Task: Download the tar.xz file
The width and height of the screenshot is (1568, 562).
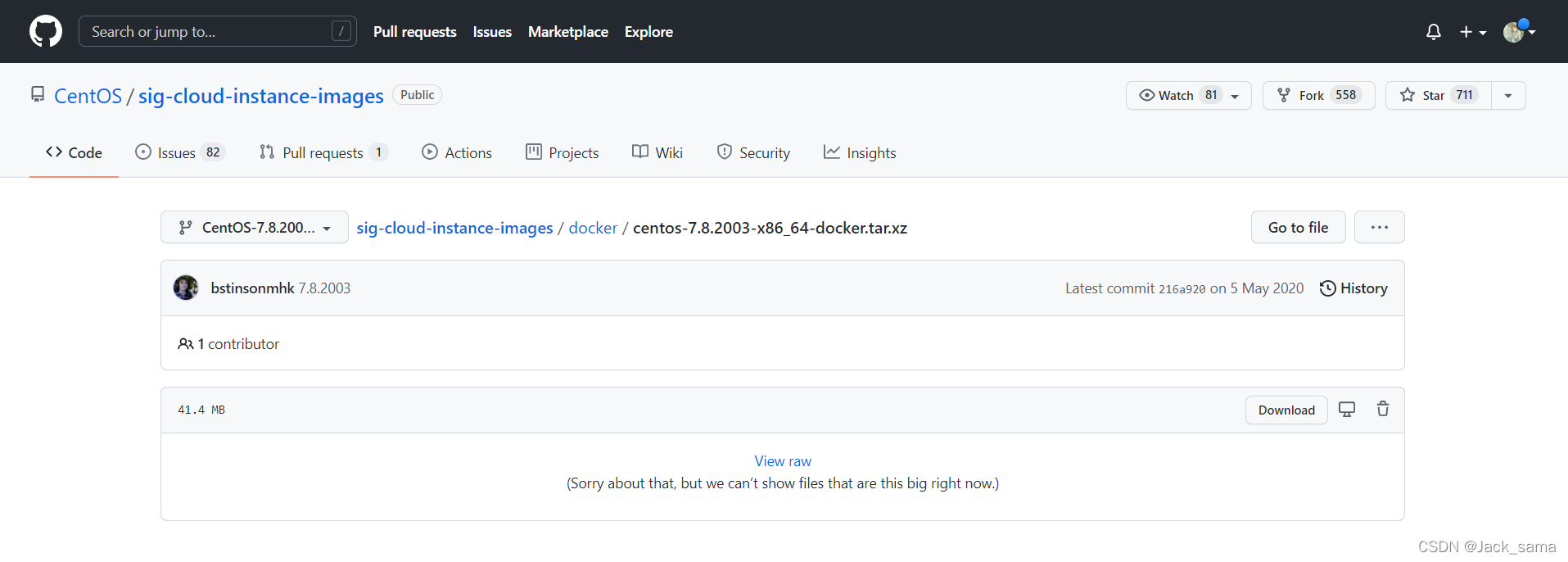Action: point(1286,410)
